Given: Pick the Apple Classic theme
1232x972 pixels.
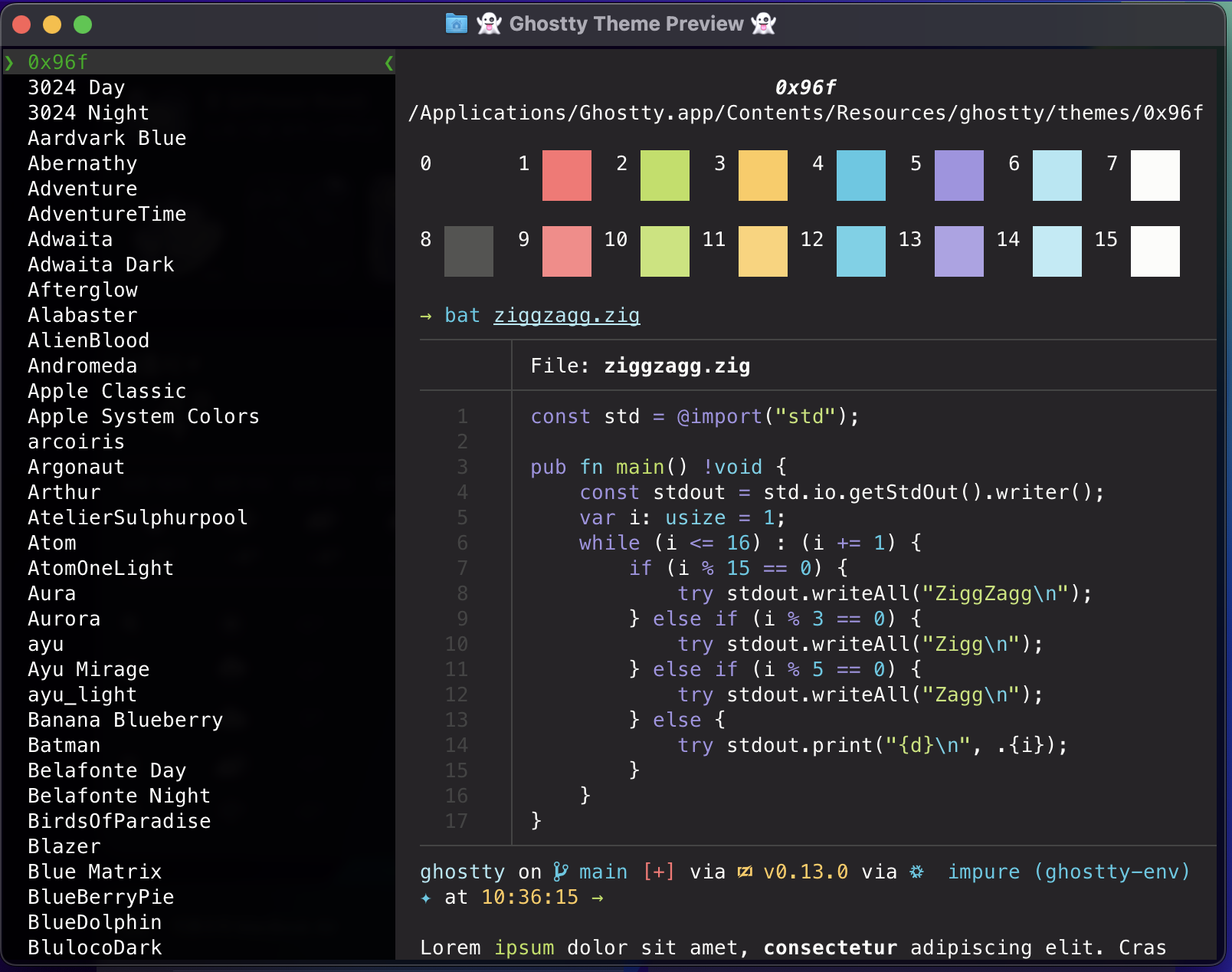Looking at the screenshot, I should click(x=106, y=391).
